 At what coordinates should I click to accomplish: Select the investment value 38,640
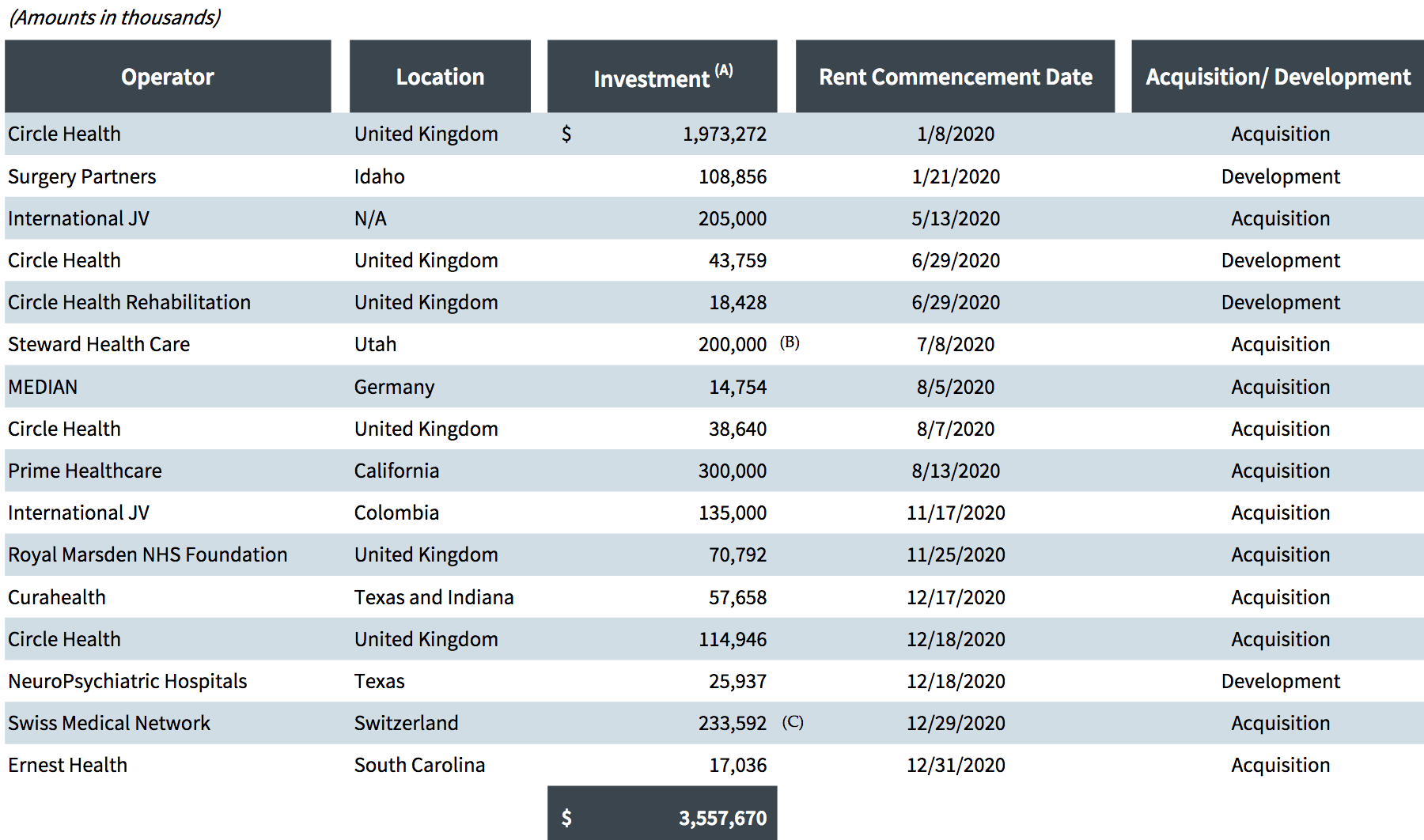[738, 429]
